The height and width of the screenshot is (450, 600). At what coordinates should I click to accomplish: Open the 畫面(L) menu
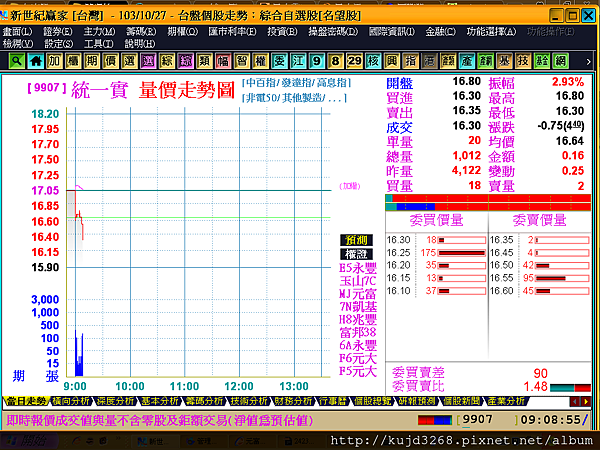(x=17, y=32)
